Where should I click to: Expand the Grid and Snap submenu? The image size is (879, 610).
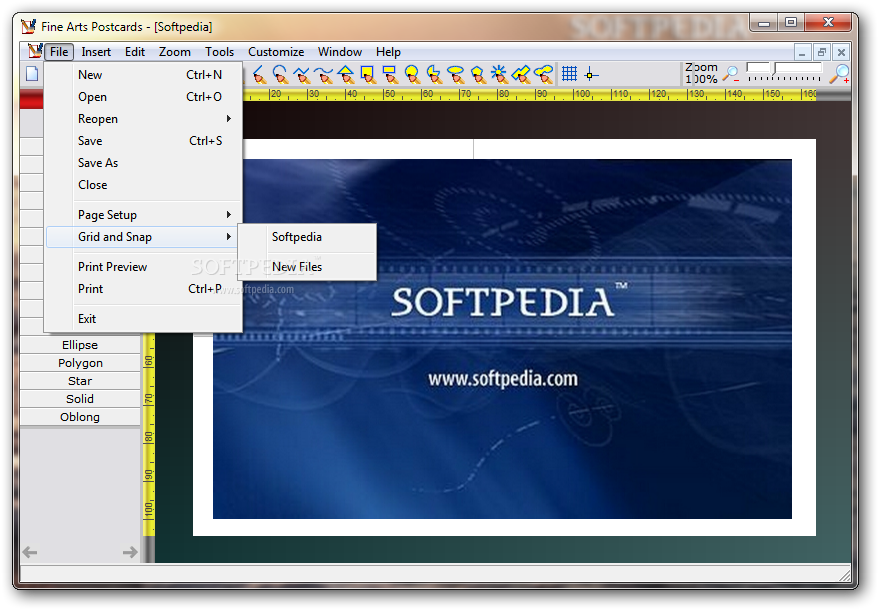tap(144, 237)
